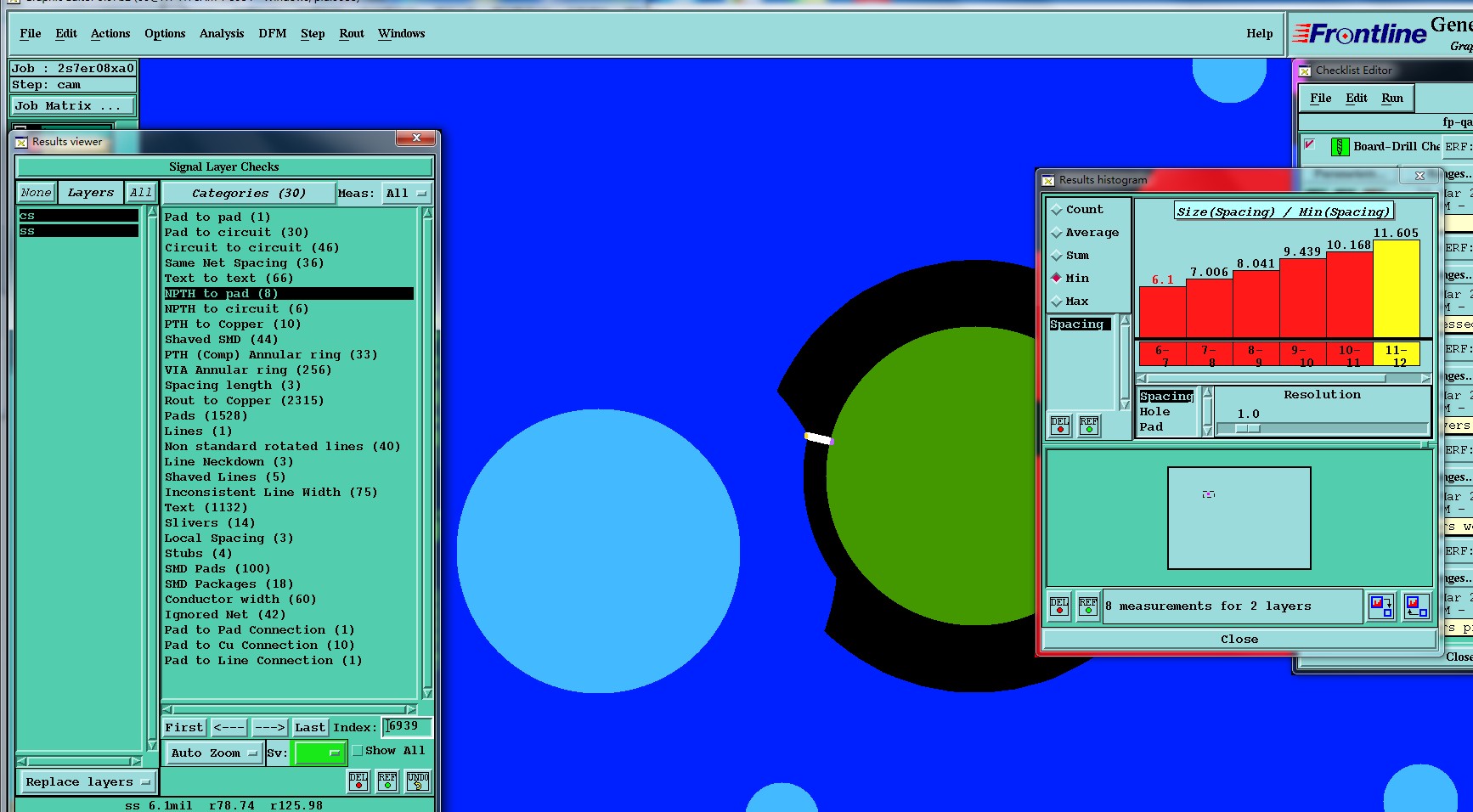Click Results viewer title bar icon

point(21,142)
